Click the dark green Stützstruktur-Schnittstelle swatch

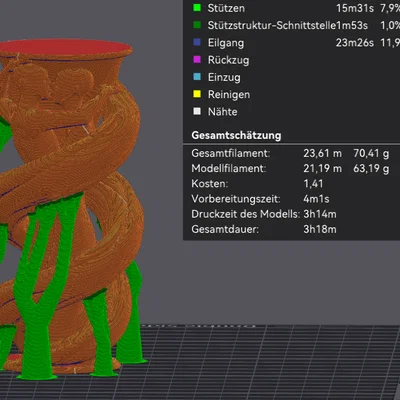tap(197, 25)
